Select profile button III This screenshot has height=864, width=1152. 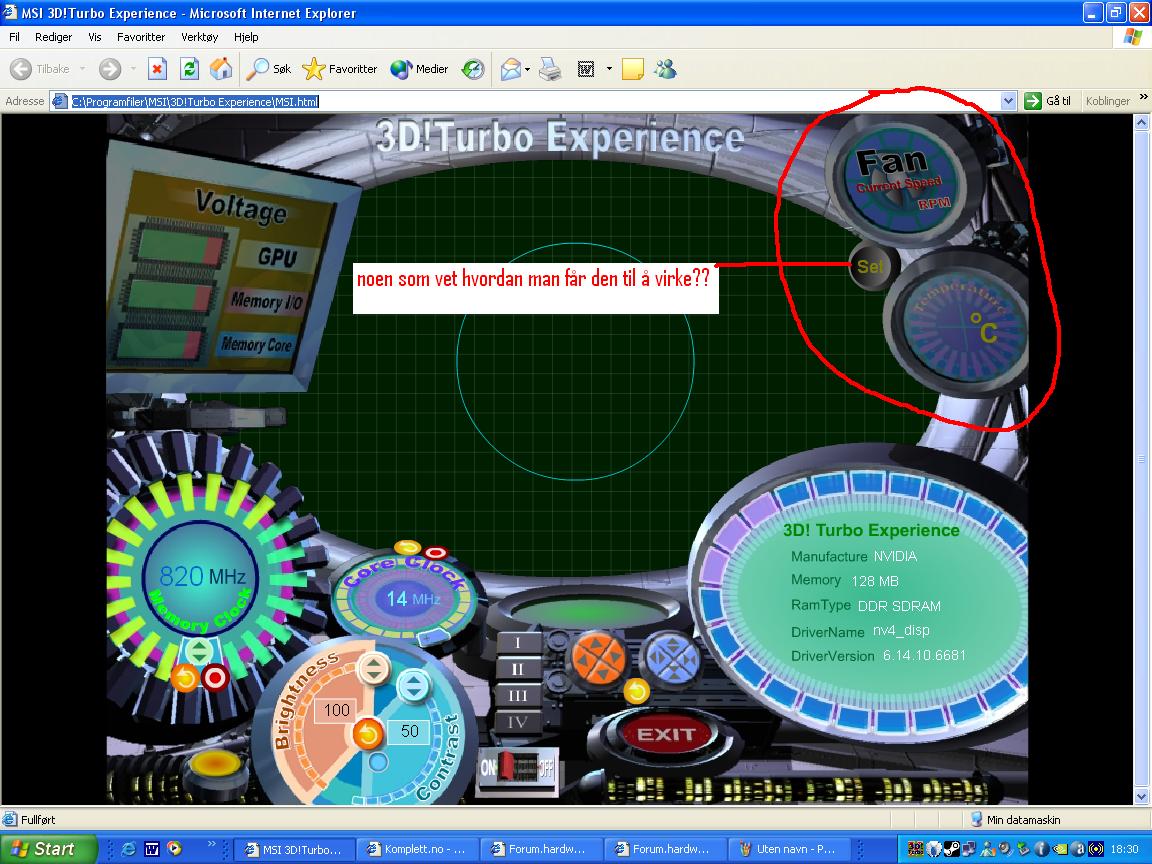click(x=518, y=696)
